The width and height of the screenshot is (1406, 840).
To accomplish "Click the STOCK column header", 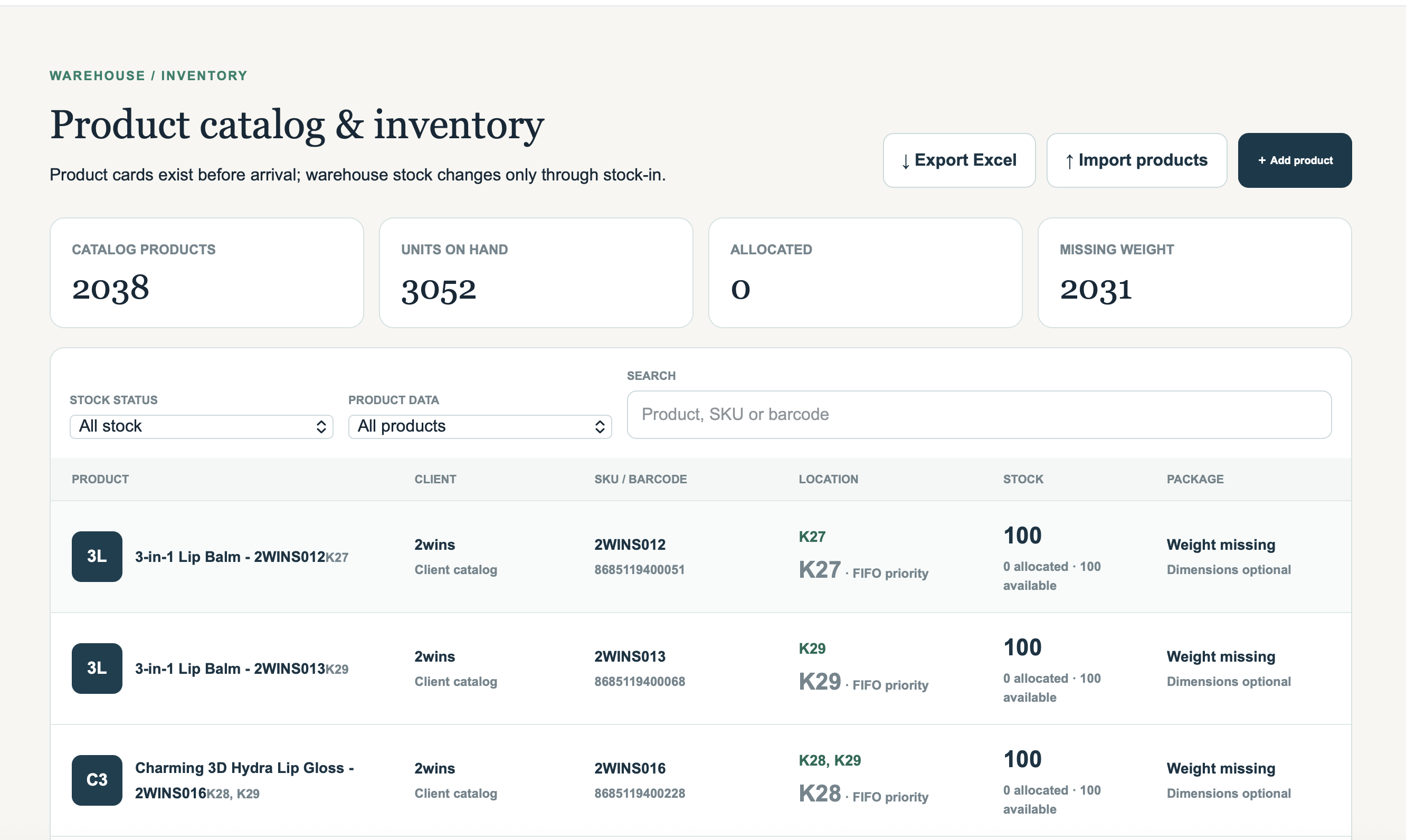I will pos(1023,479).
